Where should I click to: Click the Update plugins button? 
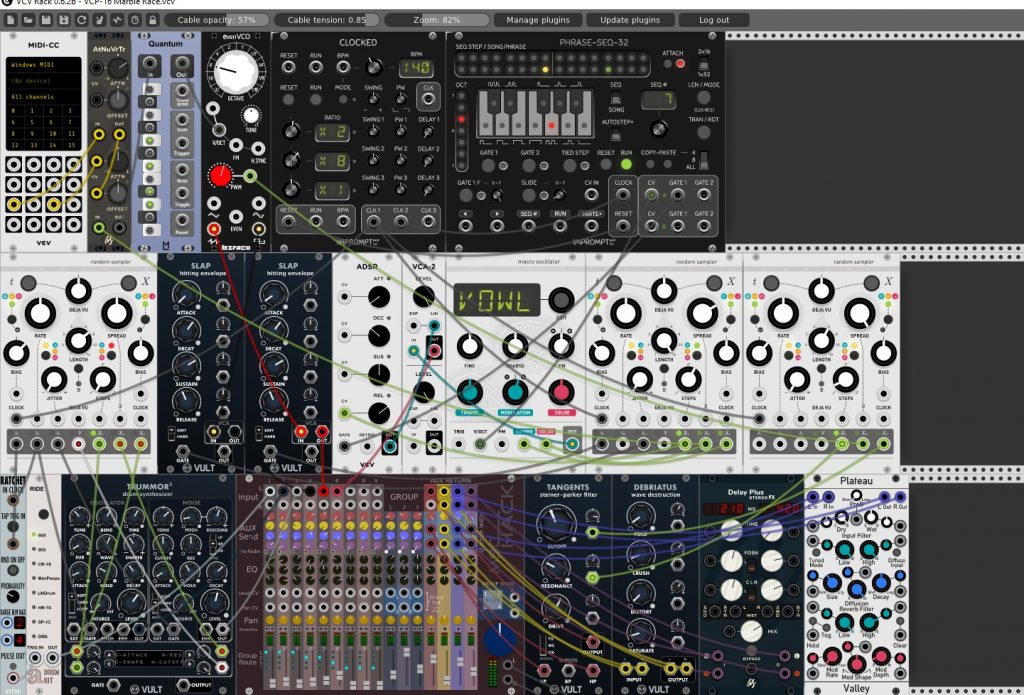coord(630,20)
